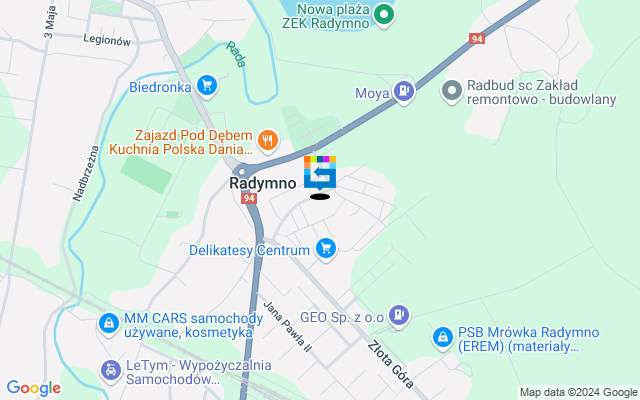Click the Delikatesy Centrum shopping cart pin
The image size is (640, 400).
[326, 249]
